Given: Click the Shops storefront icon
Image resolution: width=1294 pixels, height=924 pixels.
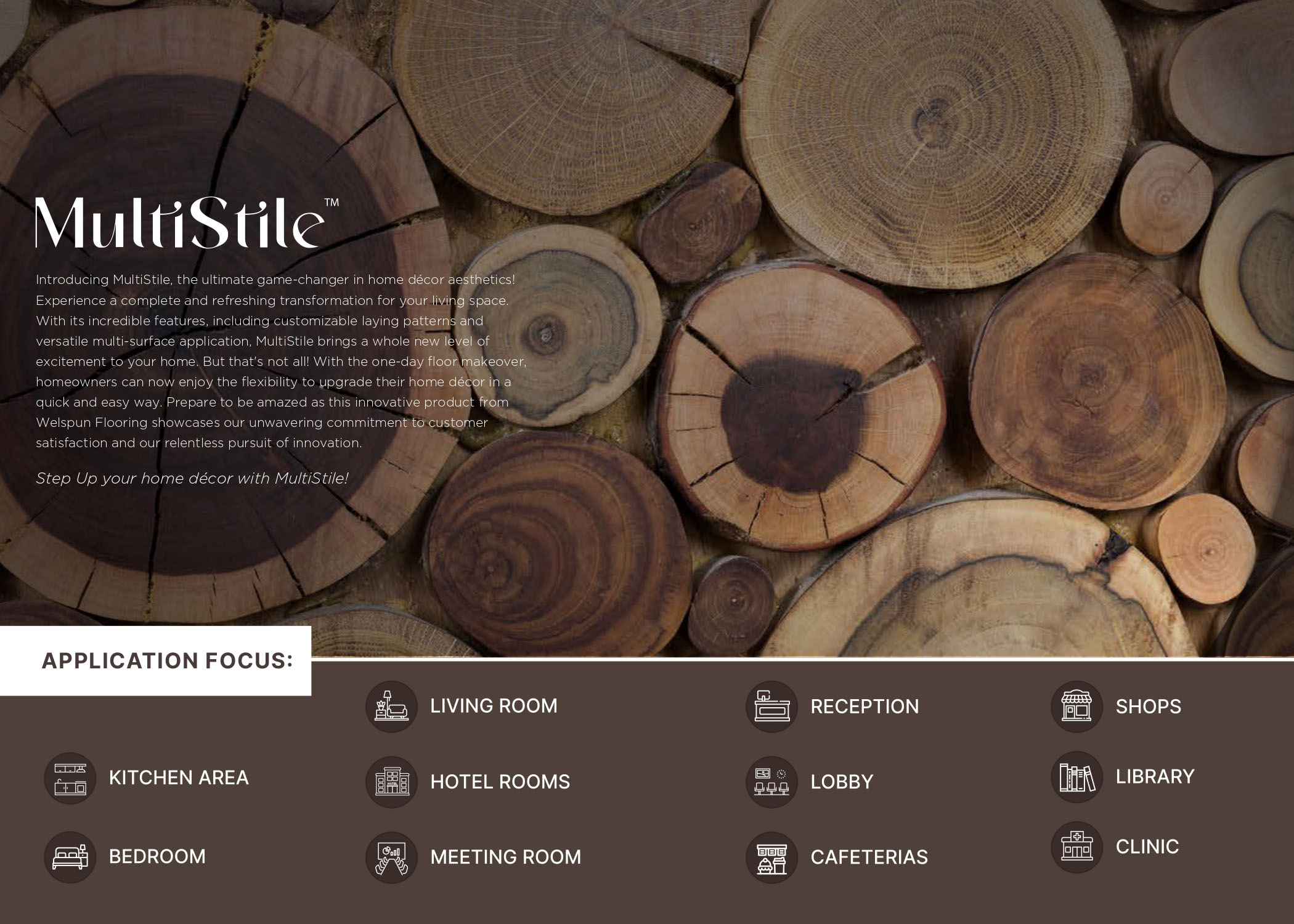Looking at the screenshot, I should (1076, 706).
